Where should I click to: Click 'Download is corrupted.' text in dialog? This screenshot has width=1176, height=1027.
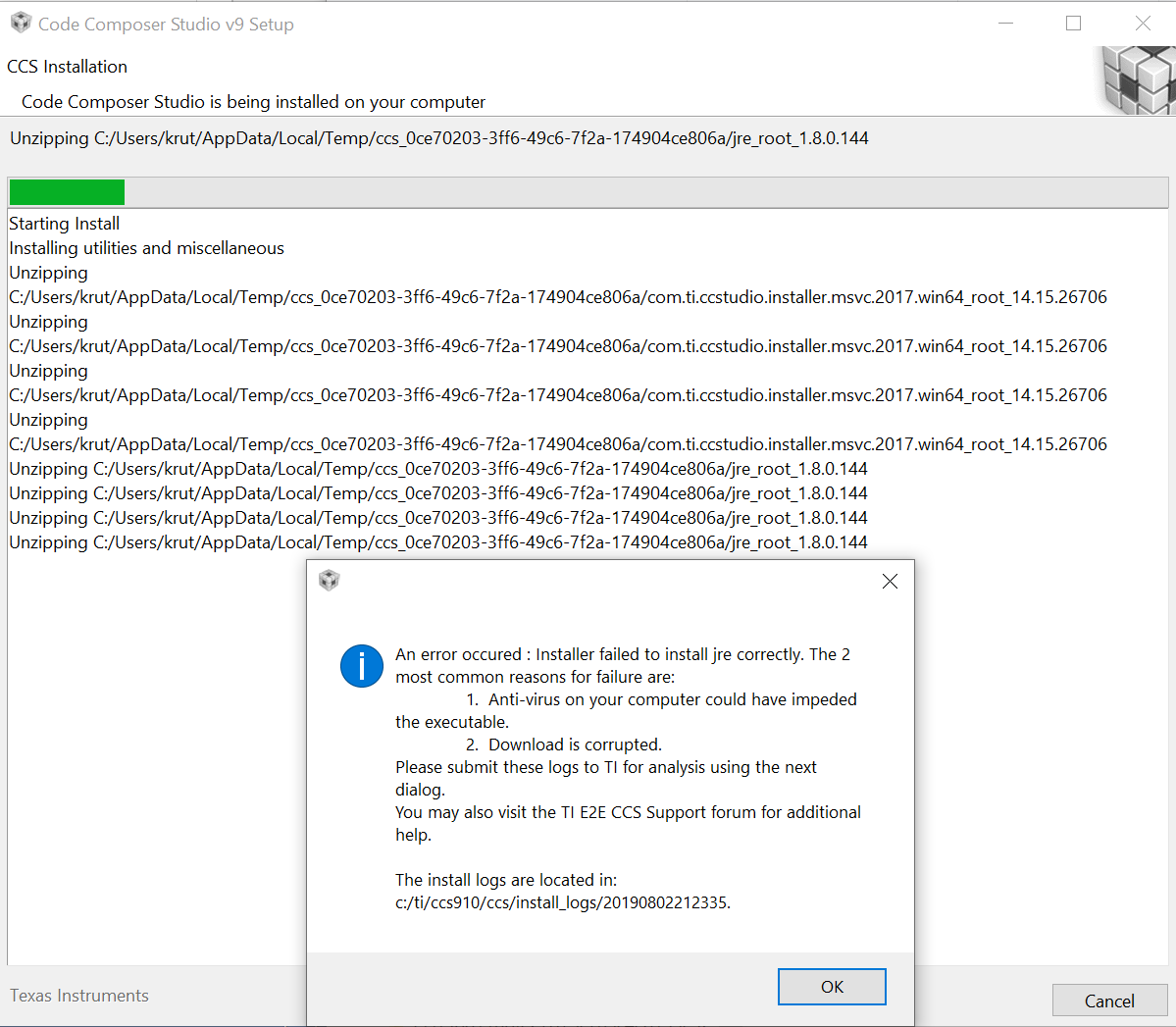[x=576, y=745]
